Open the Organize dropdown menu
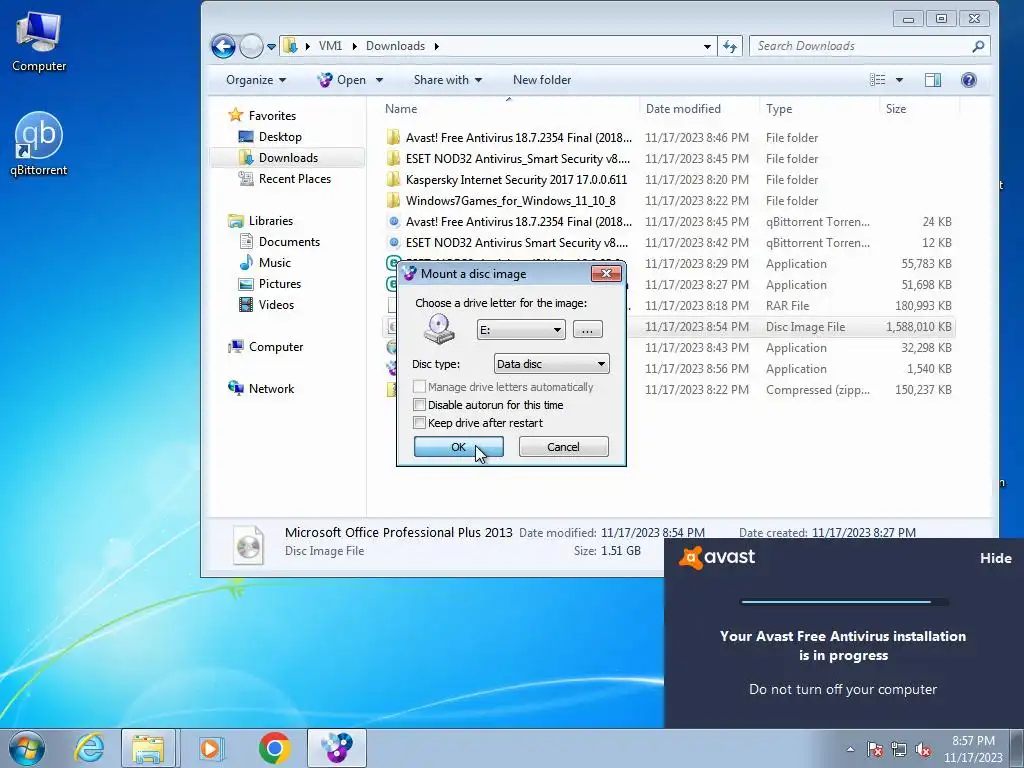 click(256, 80)
